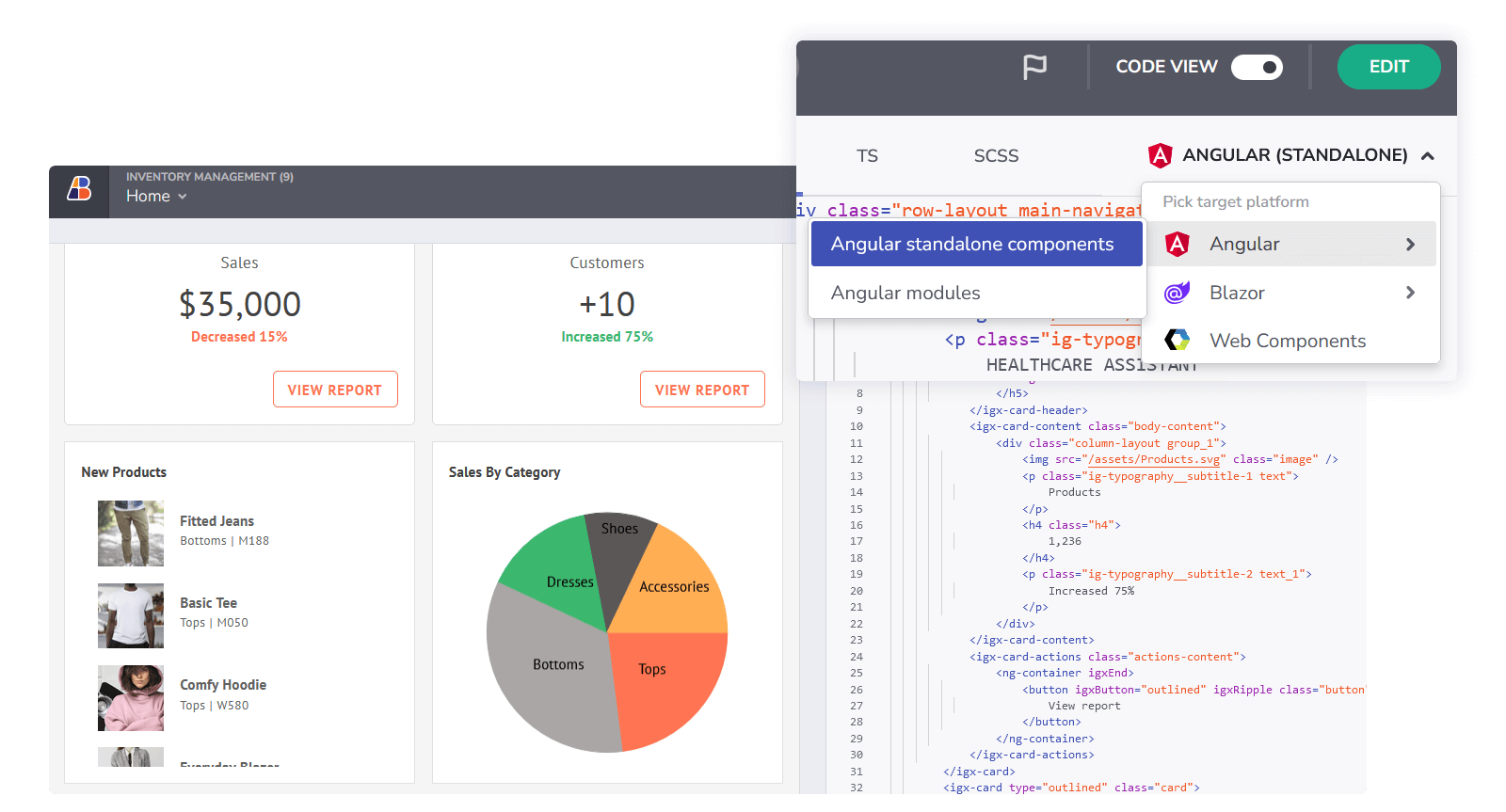This screenshot has width=1506, height=812.
Task: Click the $35,000 sales value
Action: [240, 304]
